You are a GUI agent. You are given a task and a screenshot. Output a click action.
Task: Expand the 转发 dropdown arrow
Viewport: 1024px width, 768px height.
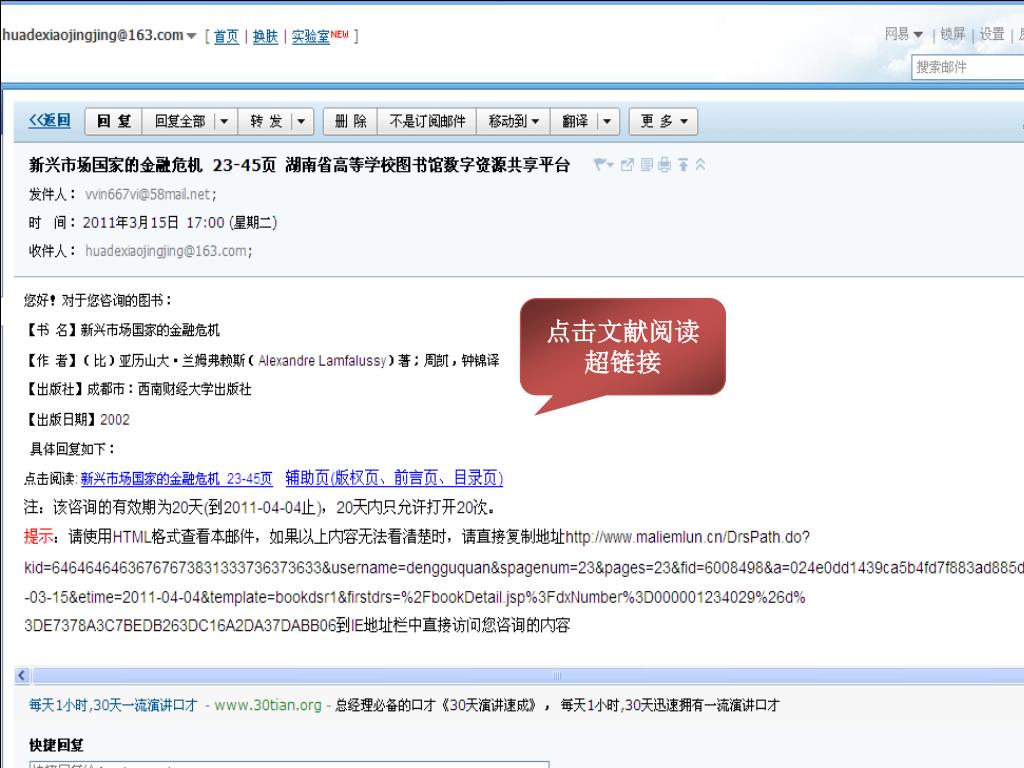click(x=301, y=121)
